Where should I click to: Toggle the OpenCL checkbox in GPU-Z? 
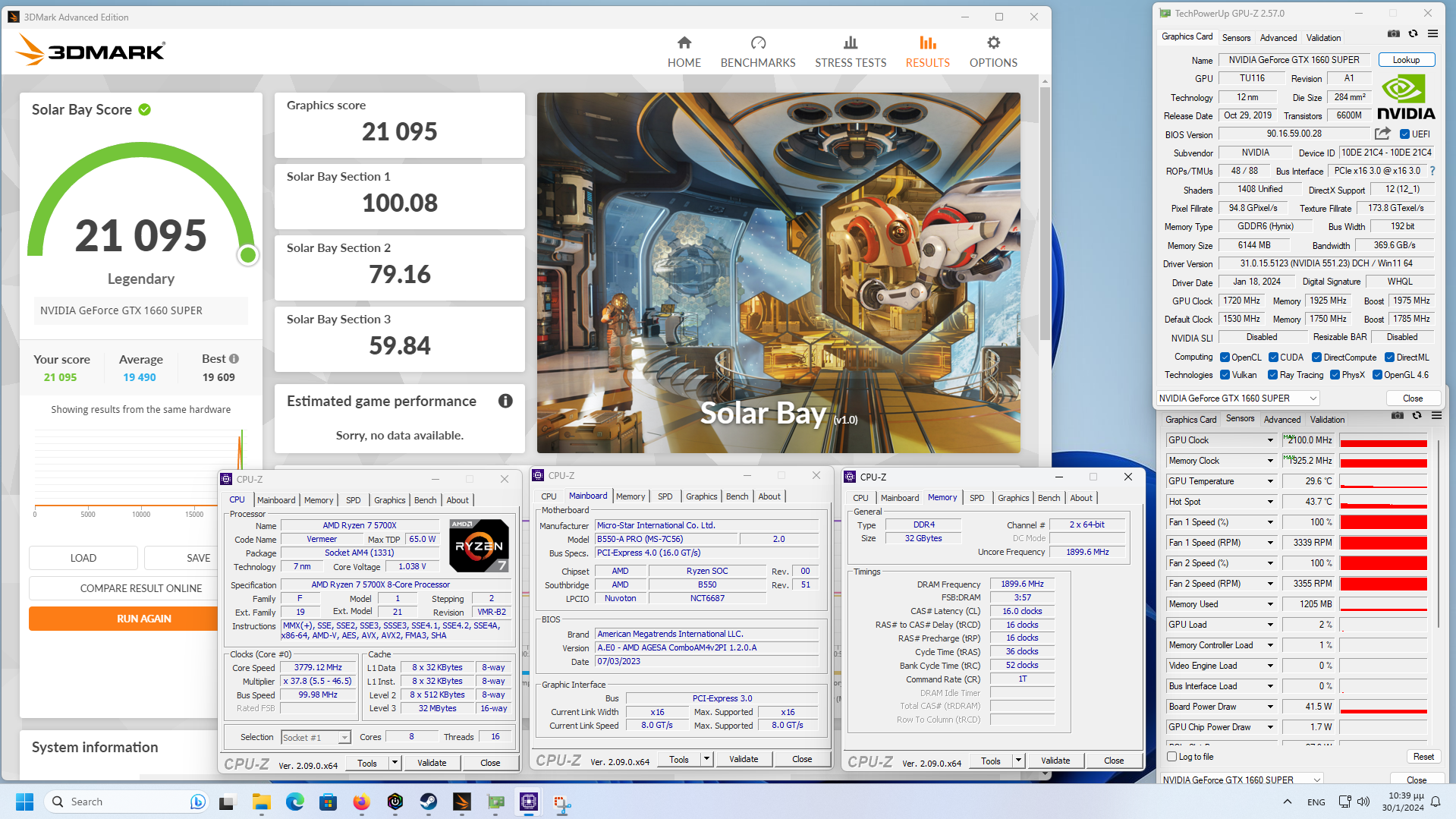pyautogui.click(x=1225, y=358)
